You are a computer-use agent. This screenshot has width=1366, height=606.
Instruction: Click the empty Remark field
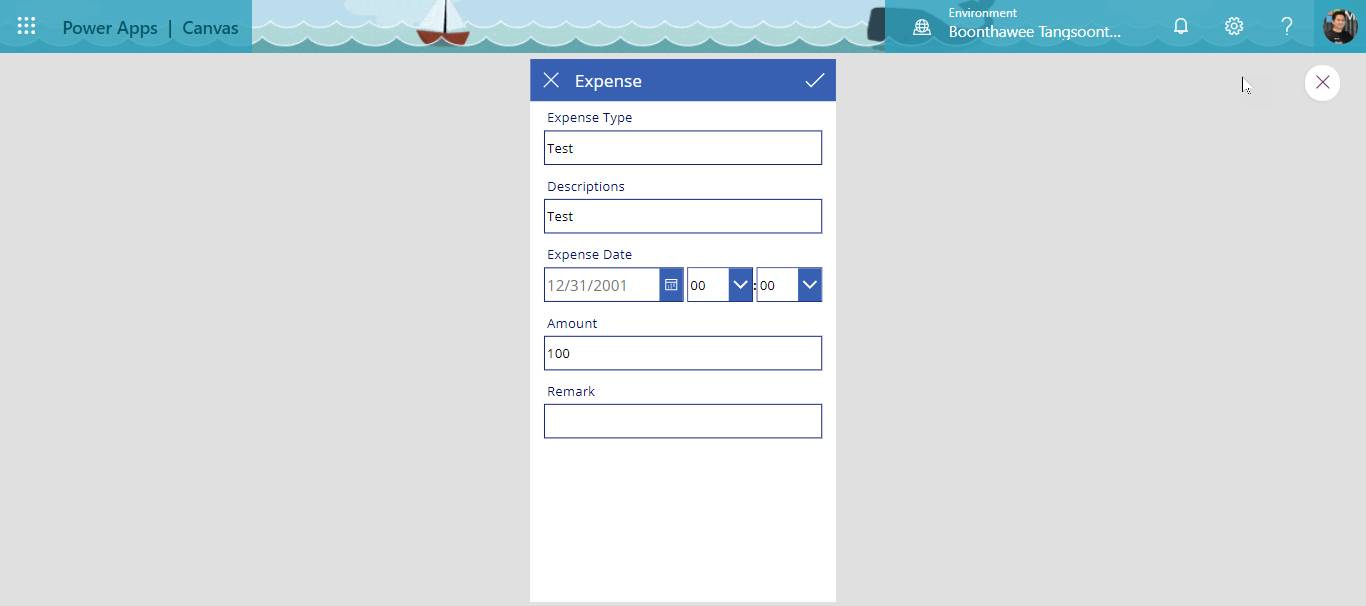683,421
